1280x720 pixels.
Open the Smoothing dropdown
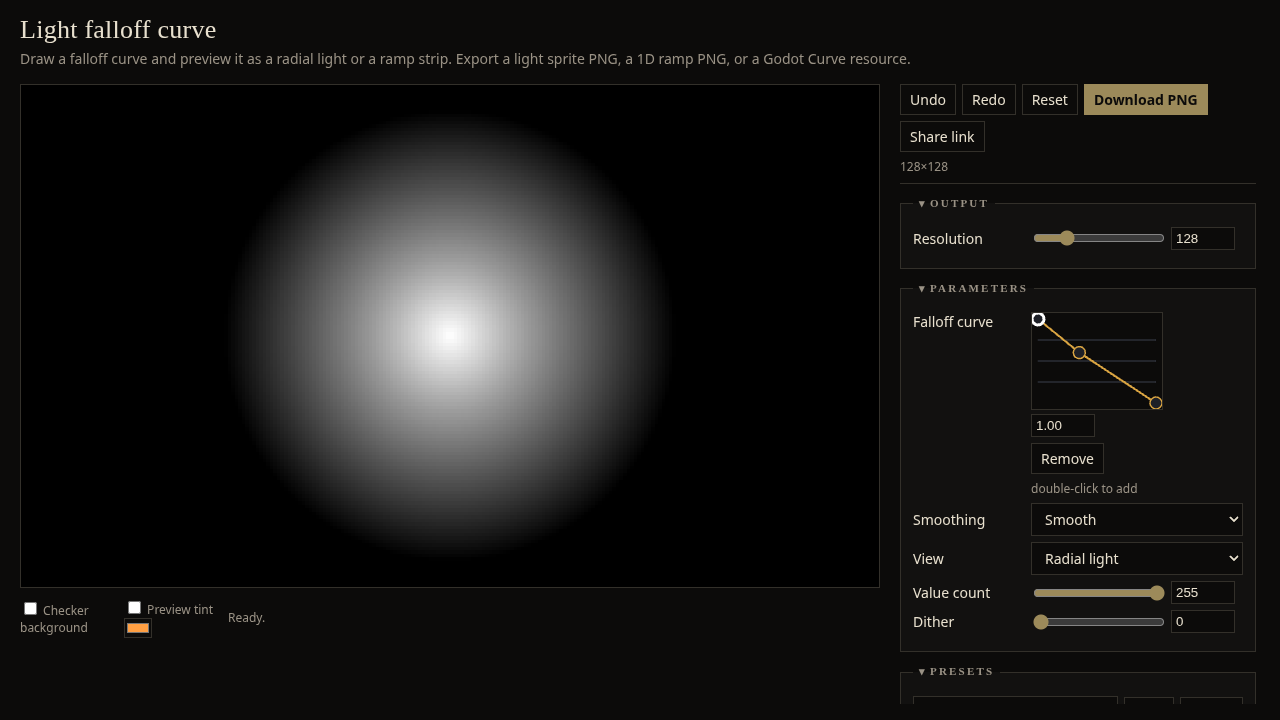point(1137,520)
